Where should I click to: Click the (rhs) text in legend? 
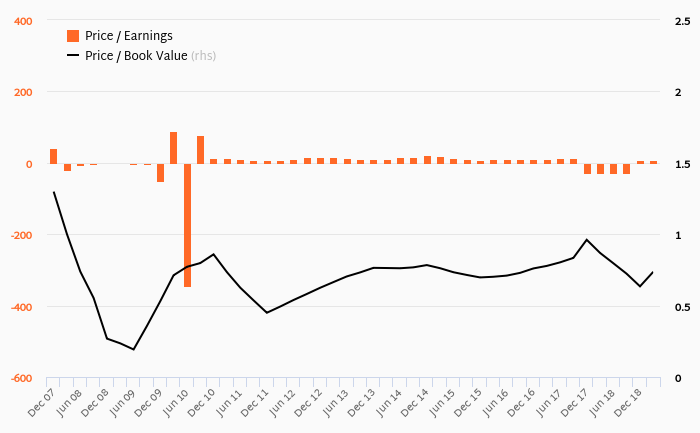pos(204,56)
